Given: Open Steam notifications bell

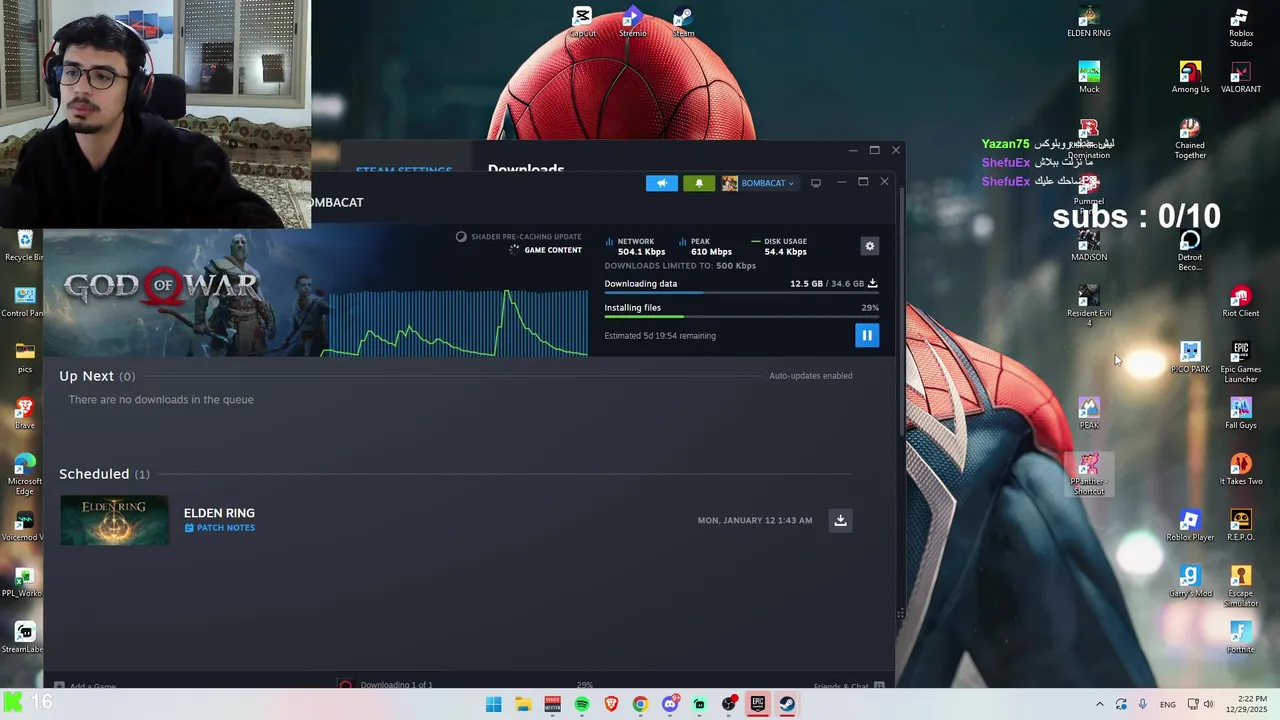Looking at the screenshot, I should 699,183.
